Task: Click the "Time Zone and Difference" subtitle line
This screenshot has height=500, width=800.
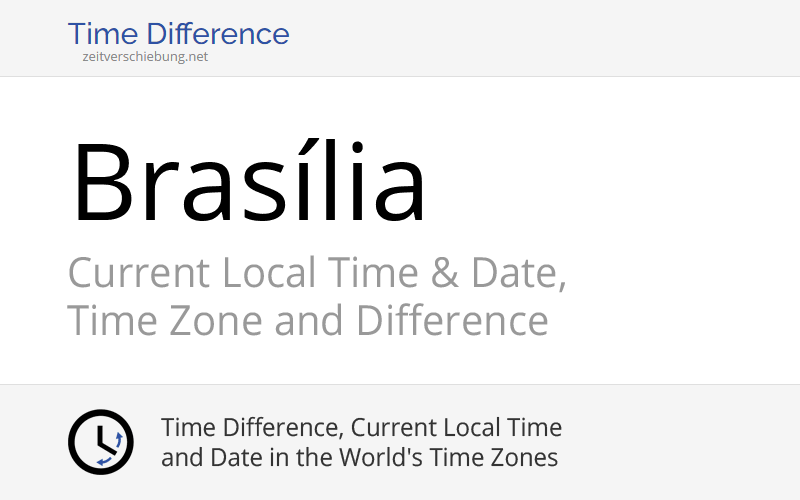Action: coord(307,322)
